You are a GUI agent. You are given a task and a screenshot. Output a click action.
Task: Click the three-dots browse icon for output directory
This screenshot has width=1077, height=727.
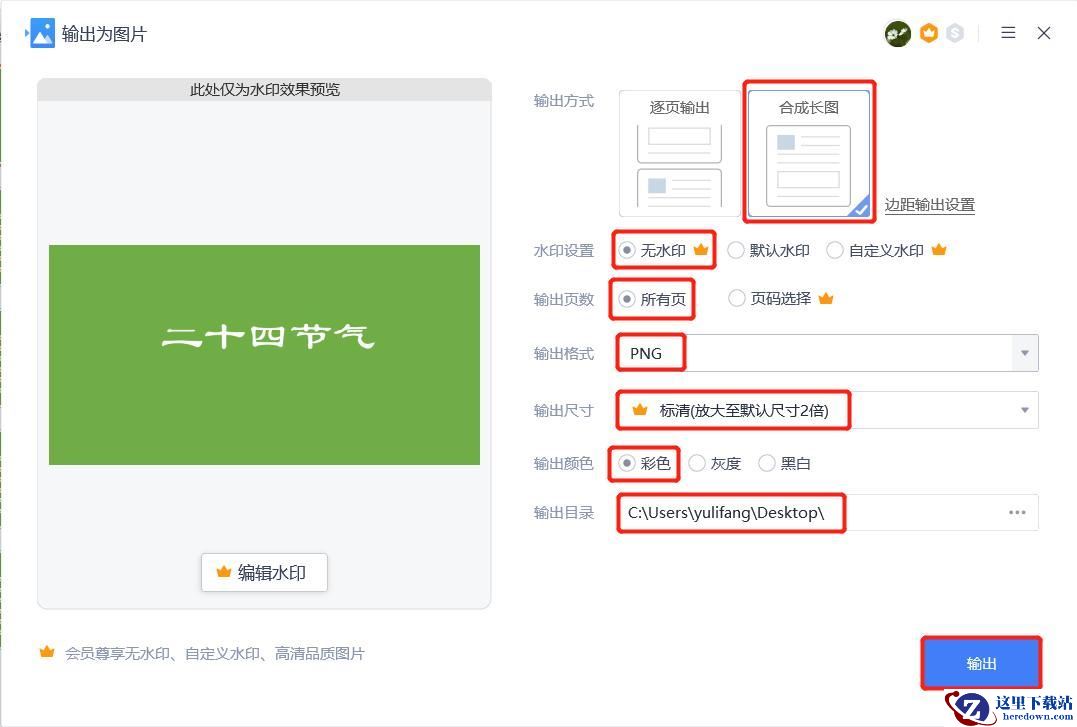point(1017,513)
